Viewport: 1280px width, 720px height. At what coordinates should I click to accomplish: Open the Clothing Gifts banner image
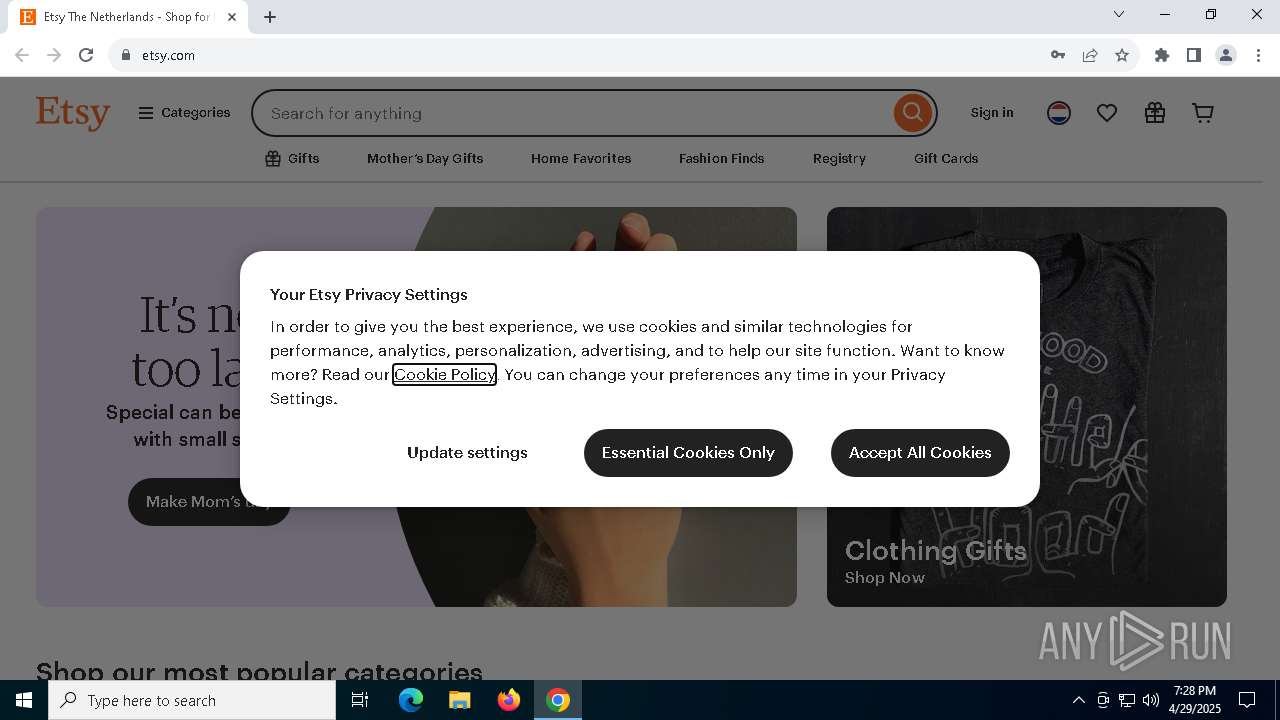pyautogui.click(x=1027, y=407)
